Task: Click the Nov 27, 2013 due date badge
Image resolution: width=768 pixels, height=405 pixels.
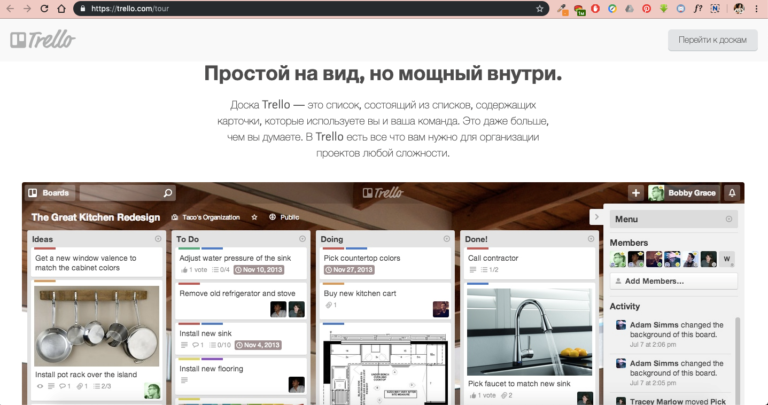Action: click(349, 270)
